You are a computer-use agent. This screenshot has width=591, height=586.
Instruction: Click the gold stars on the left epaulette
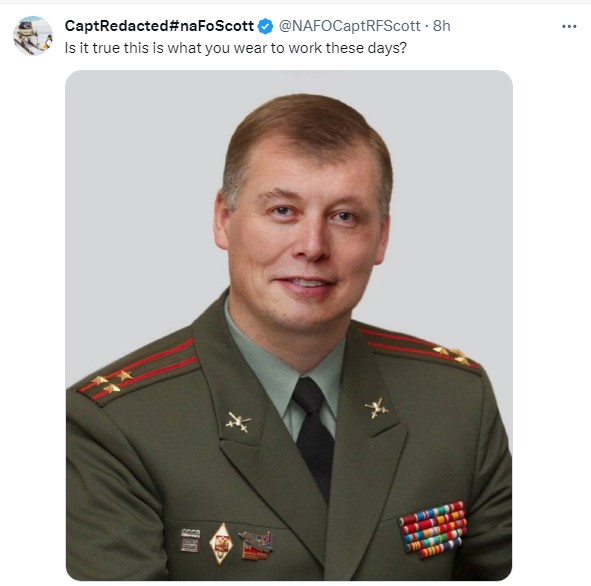point(112,381)
